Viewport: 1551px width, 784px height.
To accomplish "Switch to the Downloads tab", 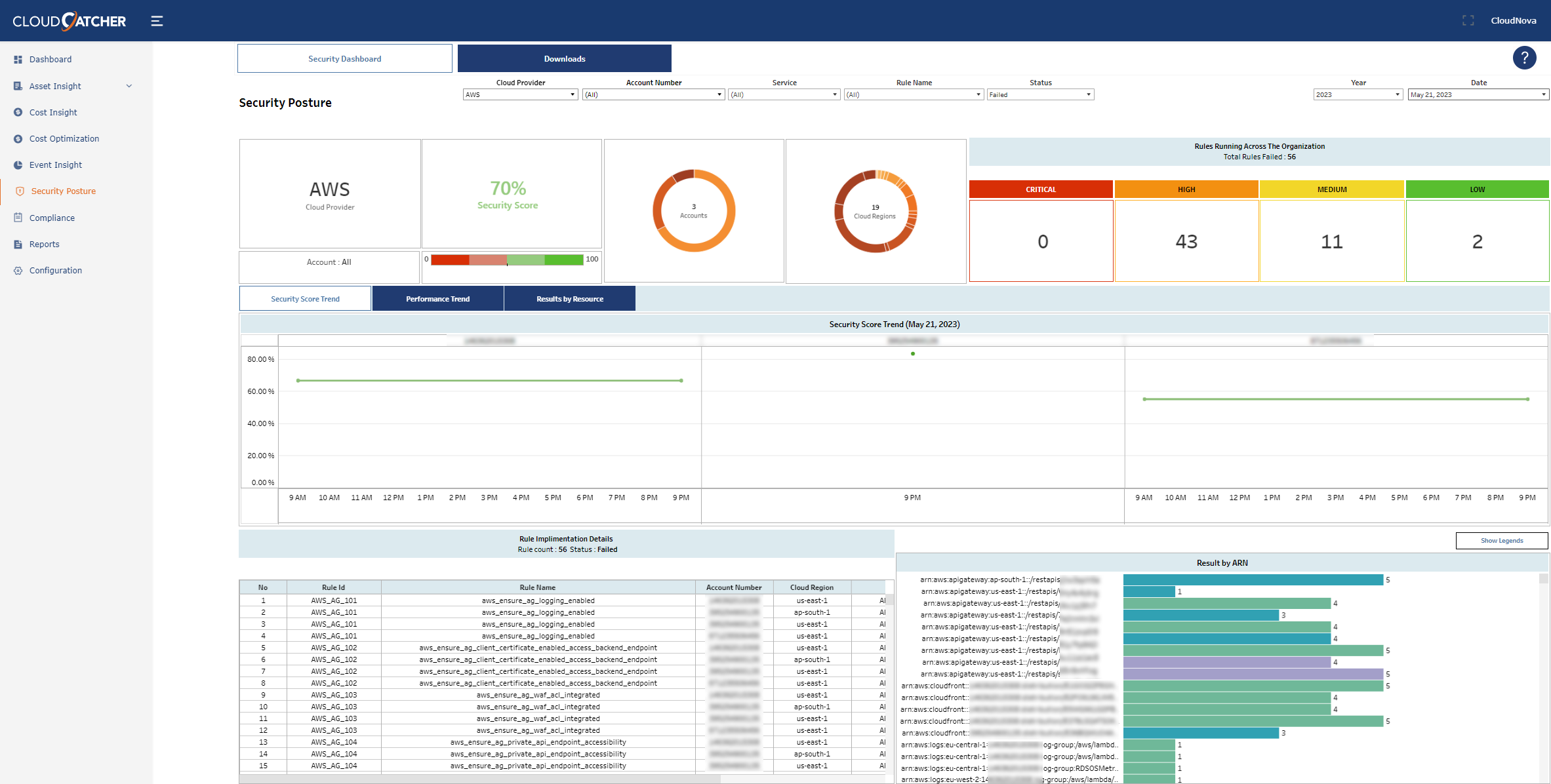I will [x=564, y=59].
